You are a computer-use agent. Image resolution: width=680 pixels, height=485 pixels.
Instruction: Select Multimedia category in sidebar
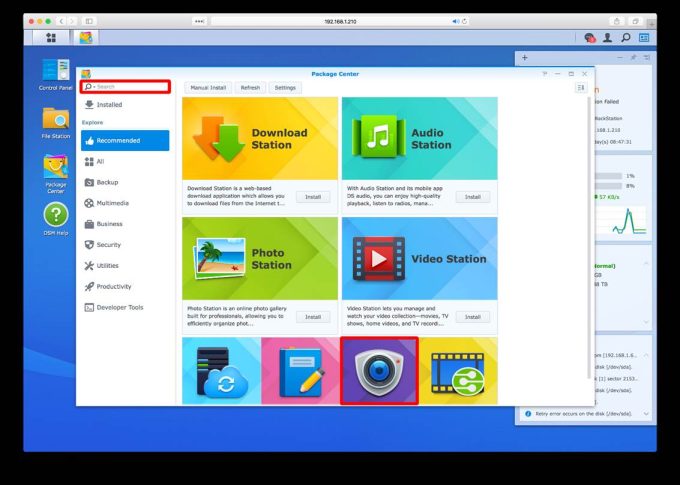click(x=112, y=203)
